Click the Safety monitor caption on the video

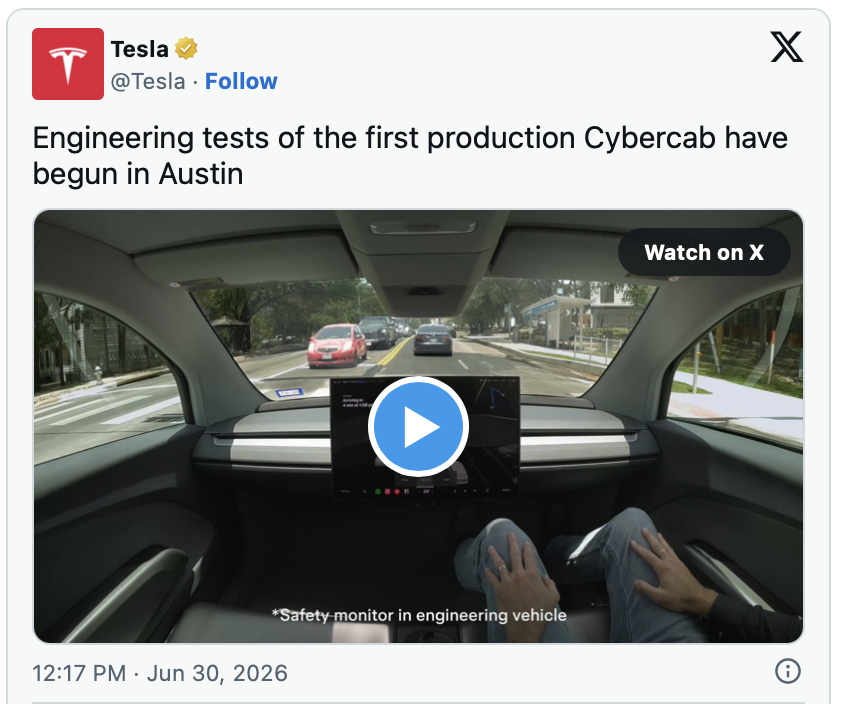[x=419, y=615]
